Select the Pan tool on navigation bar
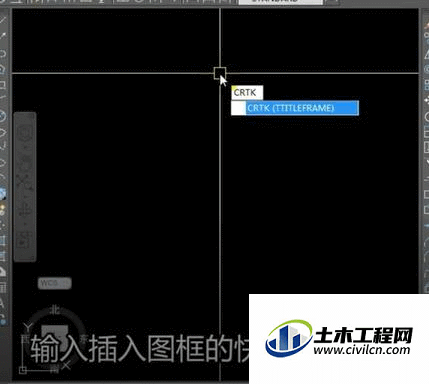The width and height of the screenshot is (429, 384). tap(25, 163)
